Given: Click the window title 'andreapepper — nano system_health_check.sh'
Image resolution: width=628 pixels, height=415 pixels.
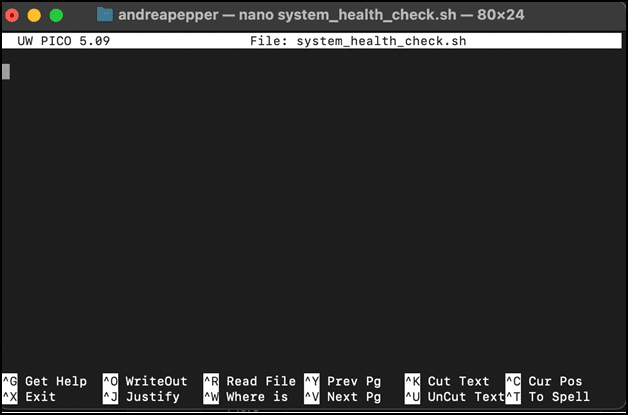Looking at the screenshot, I should (x=287, y=15).
